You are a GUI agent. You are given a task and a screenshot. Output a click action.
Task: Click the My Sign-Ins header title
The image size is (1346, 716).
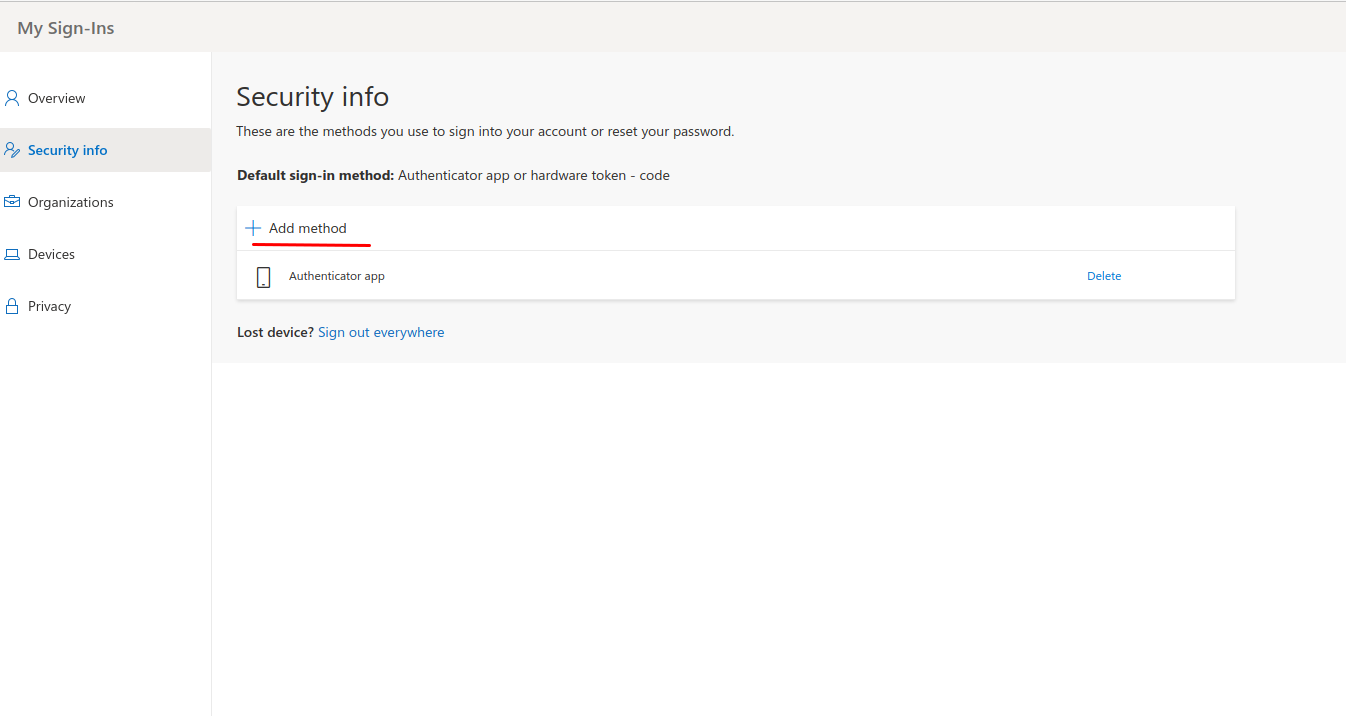tap(66, 28)
